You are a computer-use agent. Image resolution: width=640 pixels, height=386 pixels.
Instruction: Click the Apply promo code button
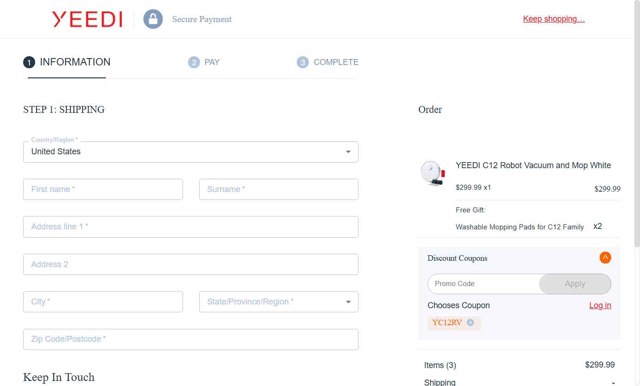coord(575,284)
